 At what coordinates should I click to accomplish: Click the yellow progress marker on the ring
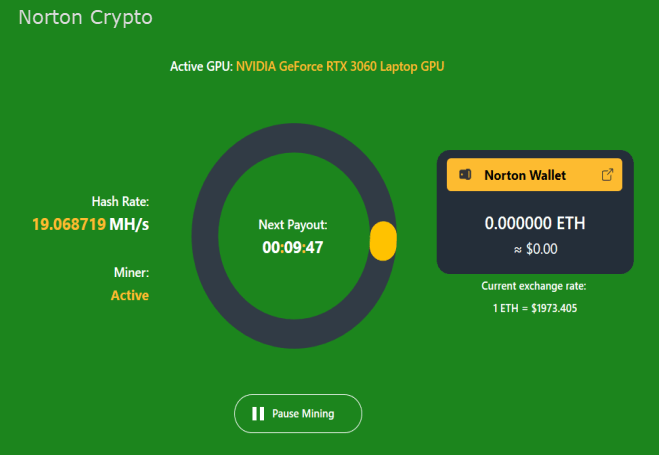pos(383,241)
